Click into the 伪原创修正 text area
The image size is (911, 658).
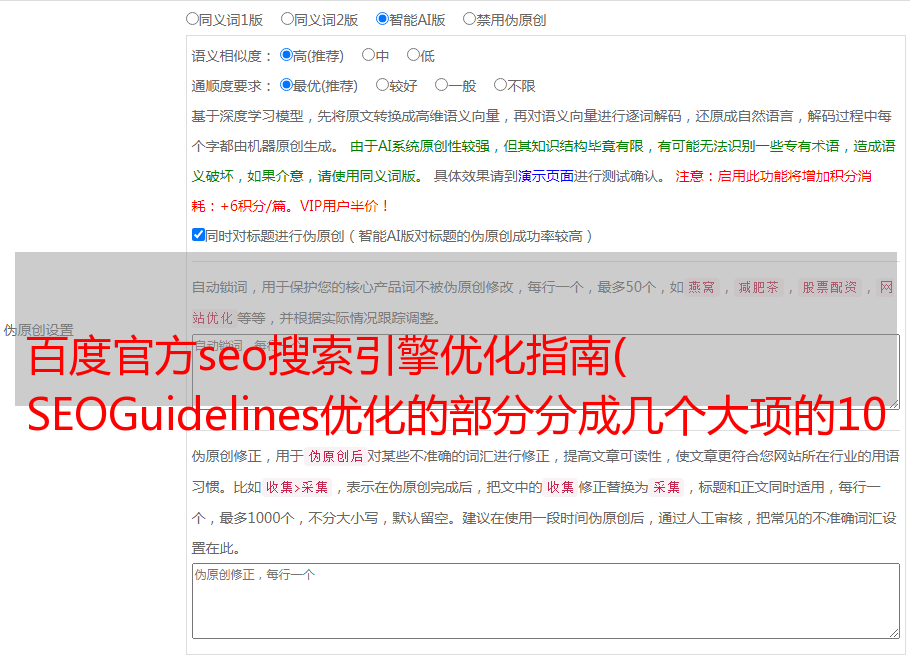pyautogui.click(x=546, y=601)
